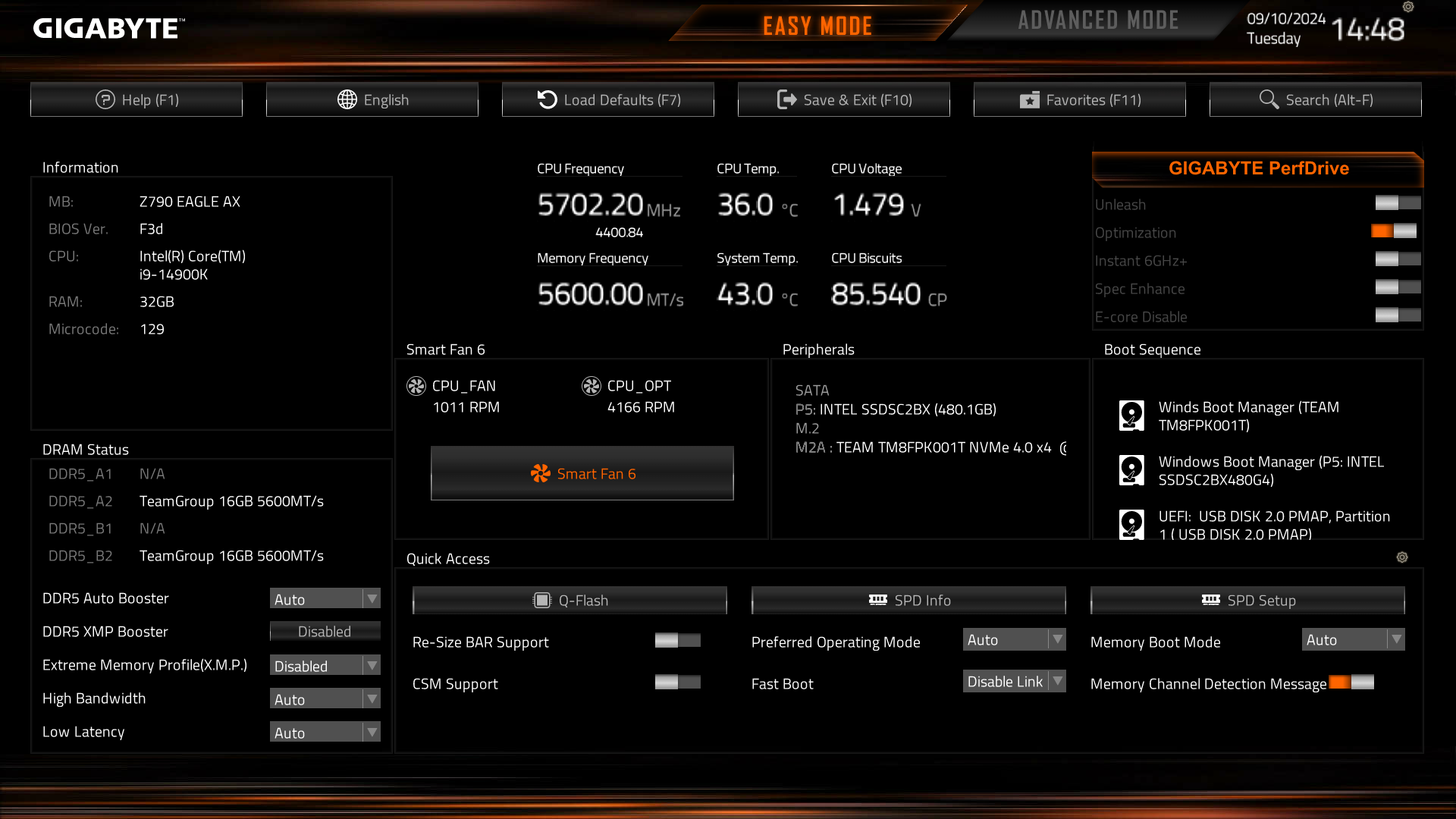
Task: Click the DDR5 XMP Booster Disabled field
Action: click(325, 632)
